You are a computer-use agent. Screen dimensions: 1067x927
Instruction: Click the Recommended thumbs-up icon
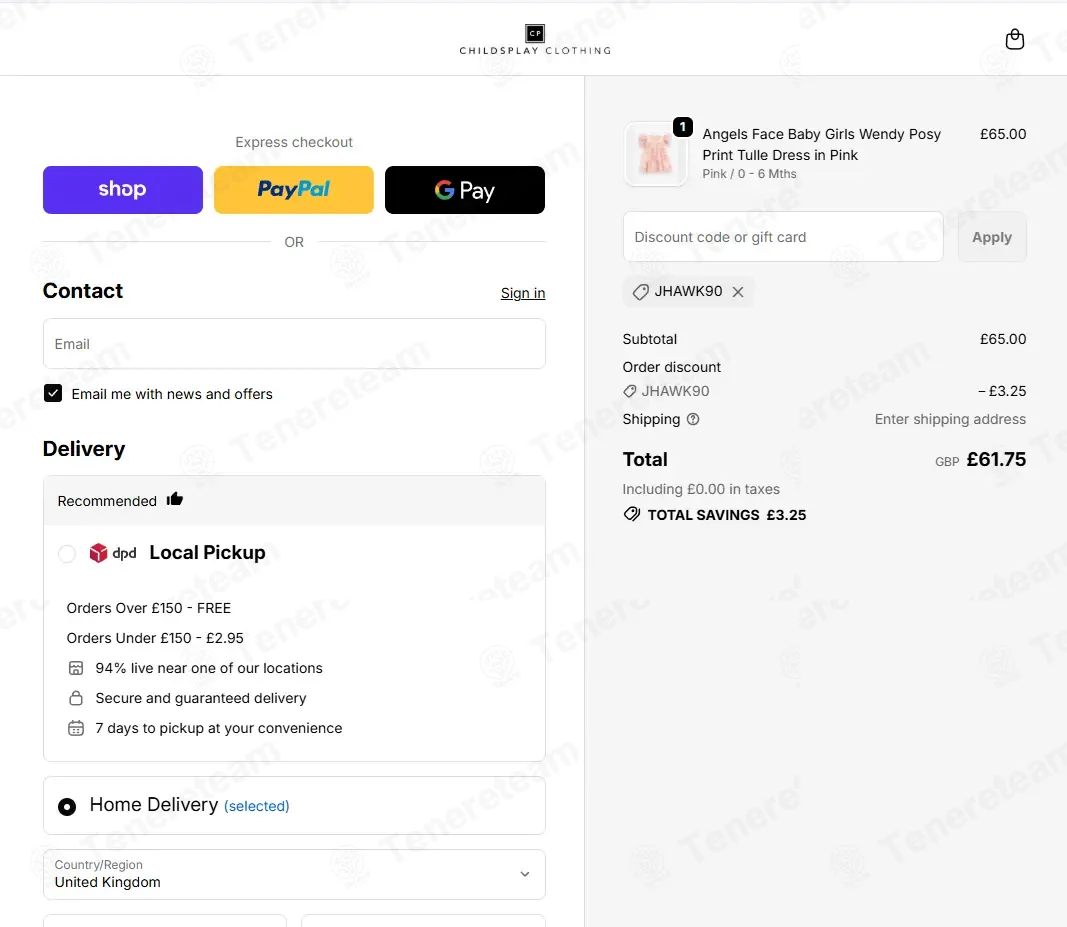(175, 499)
